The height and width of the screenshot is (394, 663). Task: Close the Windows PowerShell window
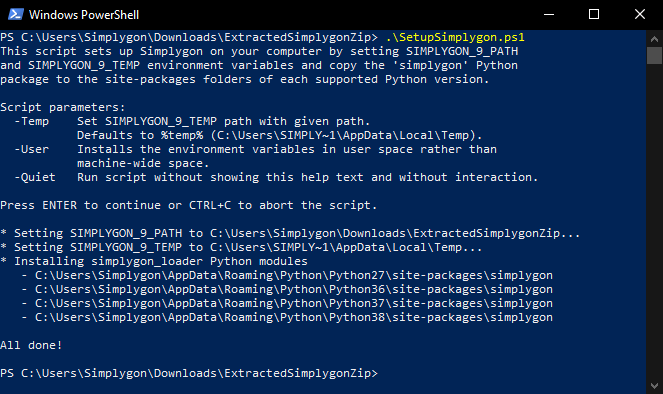(640, 14)
